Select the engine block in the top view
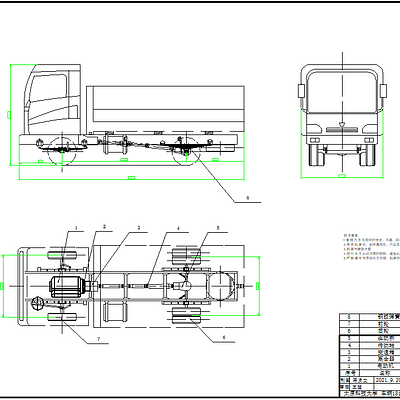This screenshot has height=400, width=400. coord(66,287)
